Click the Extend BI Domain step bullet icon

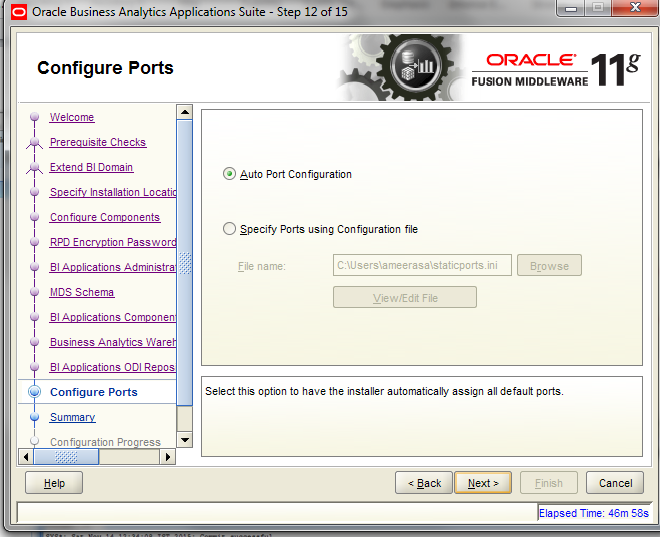pos(35,167)
